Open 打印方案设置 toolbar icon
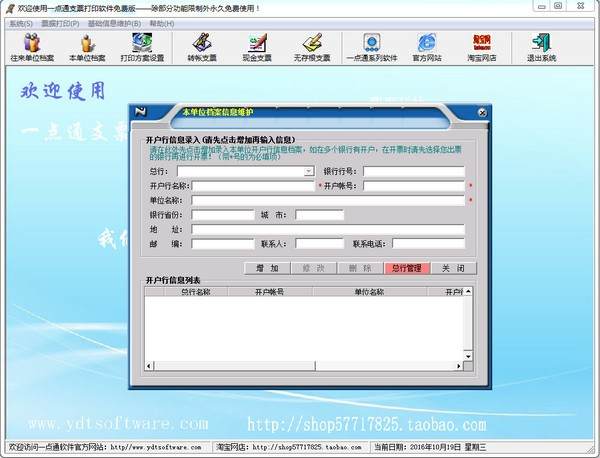This screenshot has height=458, width=600. tap(142, 48)
